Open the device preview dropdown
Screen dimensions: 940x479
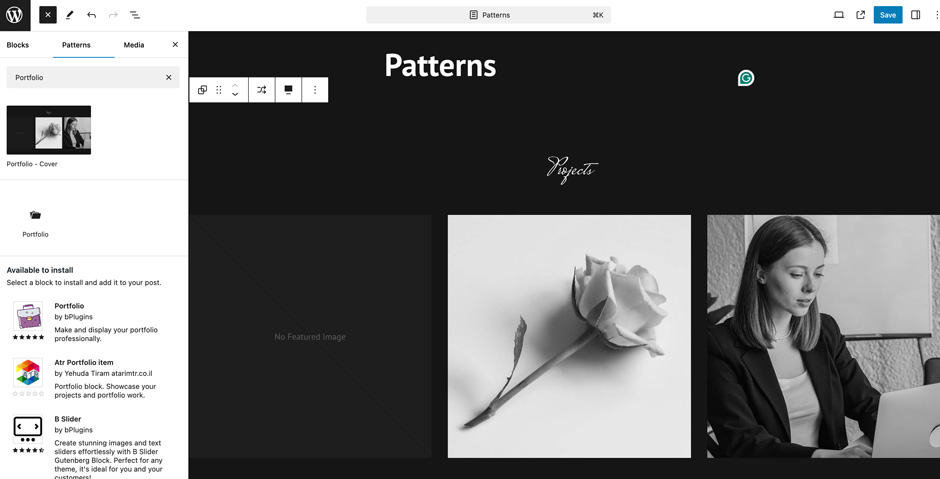click(x=839, y=15)
